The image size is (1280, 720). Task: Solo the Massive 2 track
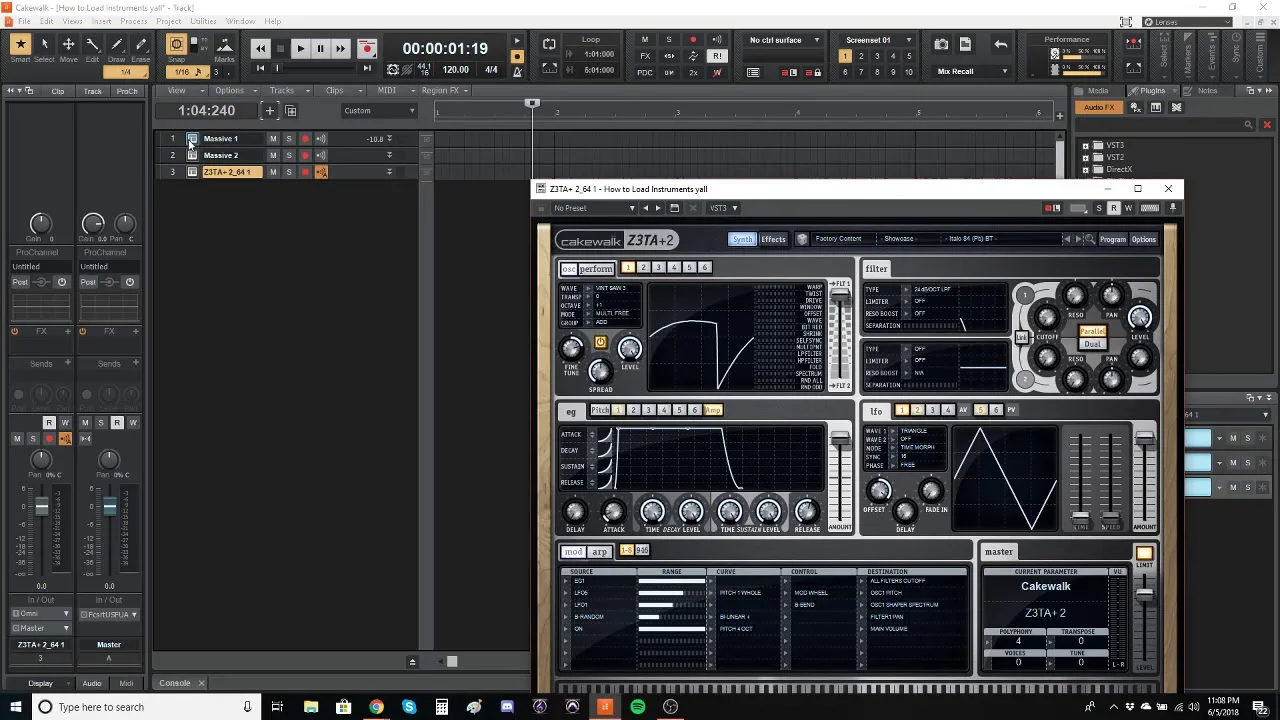coord(289,155)
